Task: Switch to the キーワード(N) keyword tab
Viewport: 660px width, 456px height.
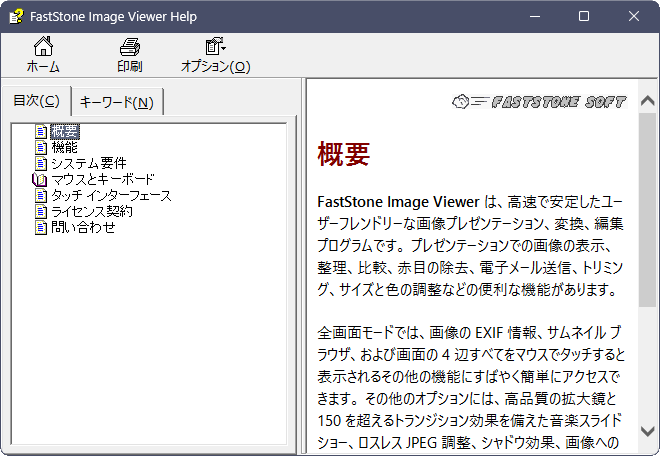Action: 117,102
